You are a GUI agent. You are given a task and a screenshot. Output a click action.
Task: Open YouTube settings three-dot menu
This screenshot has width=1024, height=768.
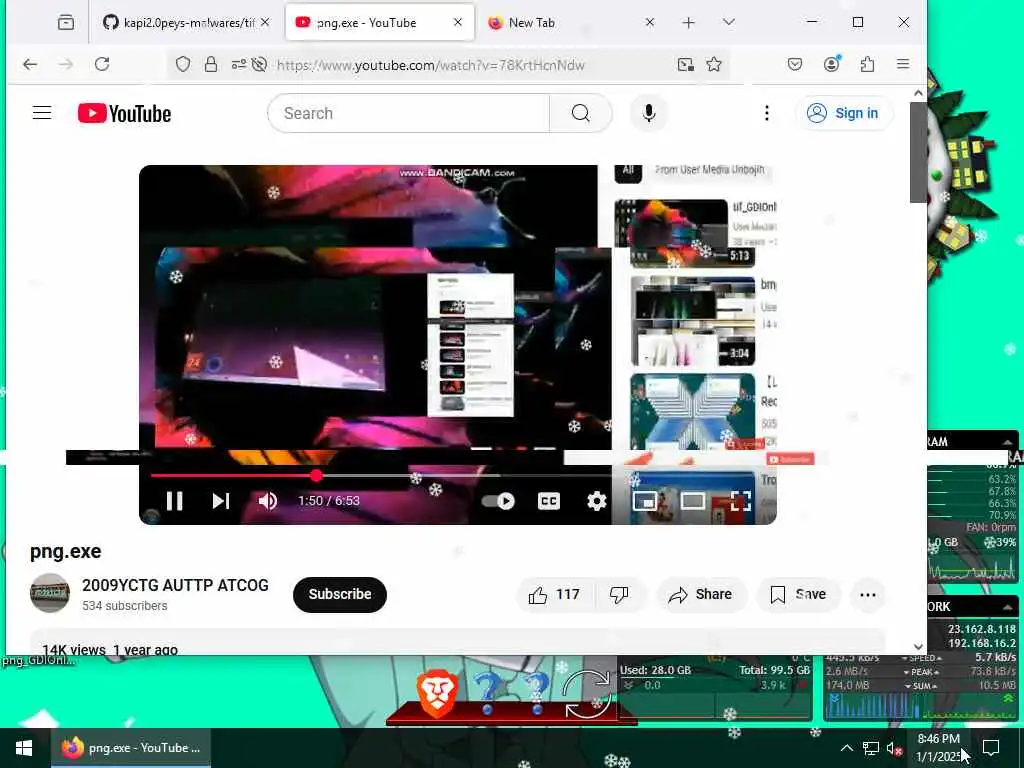point(767,113)
